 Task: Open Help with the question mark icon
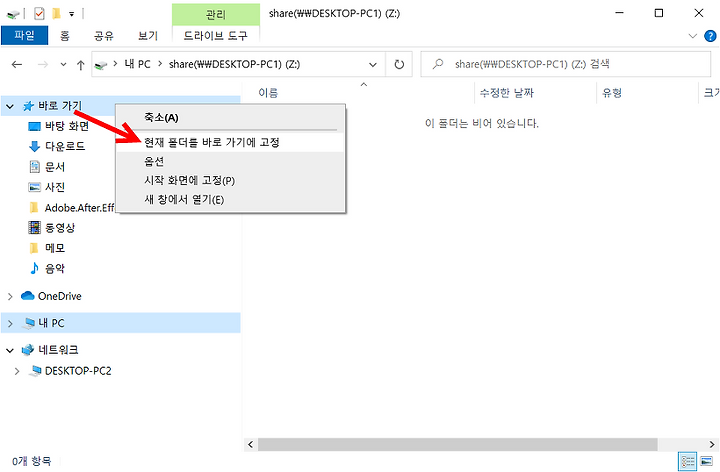click(710, 36)
